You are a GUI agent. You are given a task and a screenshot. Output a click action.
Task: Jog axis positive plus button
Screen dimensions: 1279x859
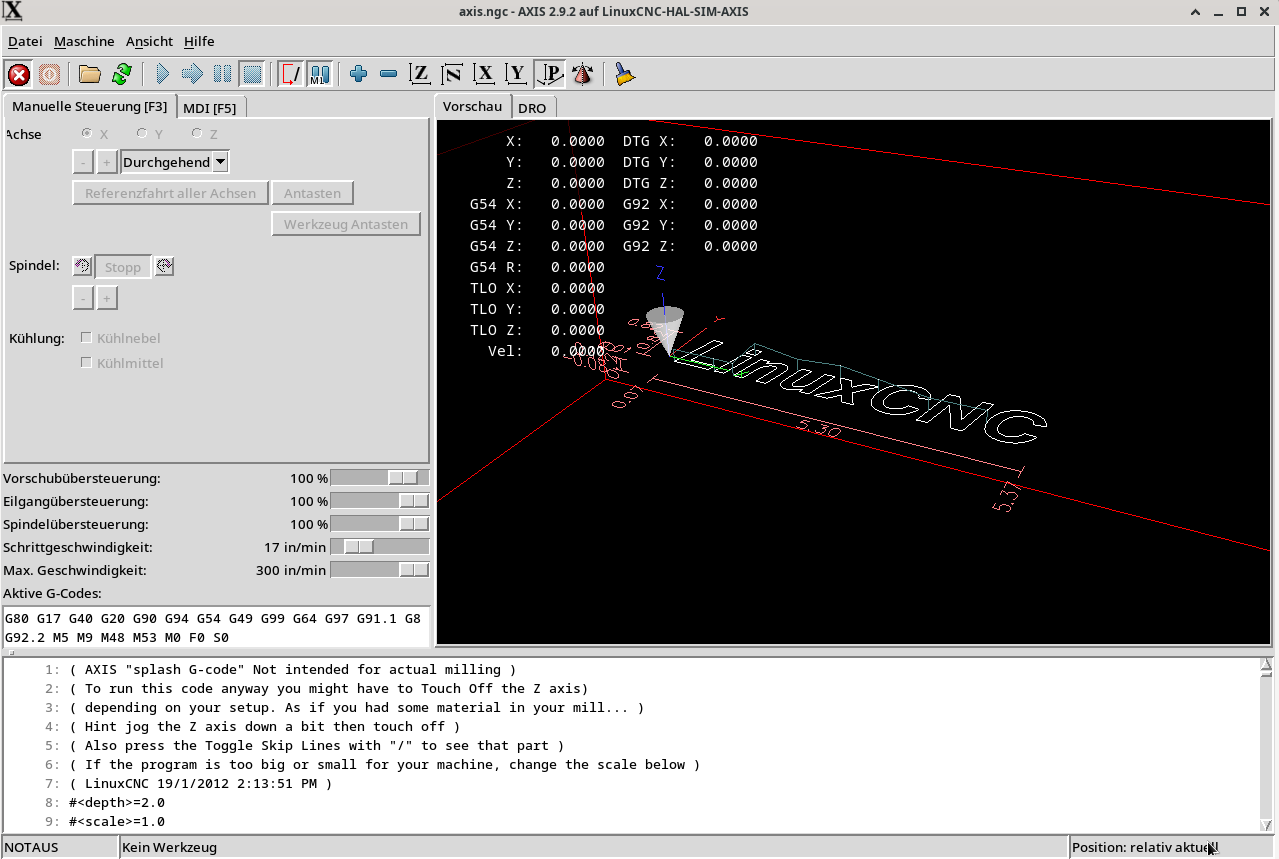[x=107, y=162]
